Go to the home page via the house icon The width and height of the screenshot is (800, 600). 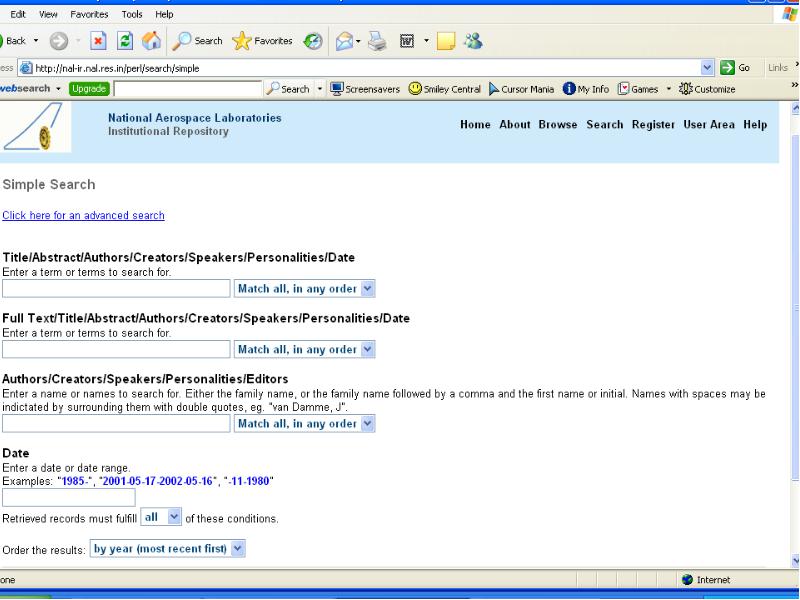[x=152, y=41]
